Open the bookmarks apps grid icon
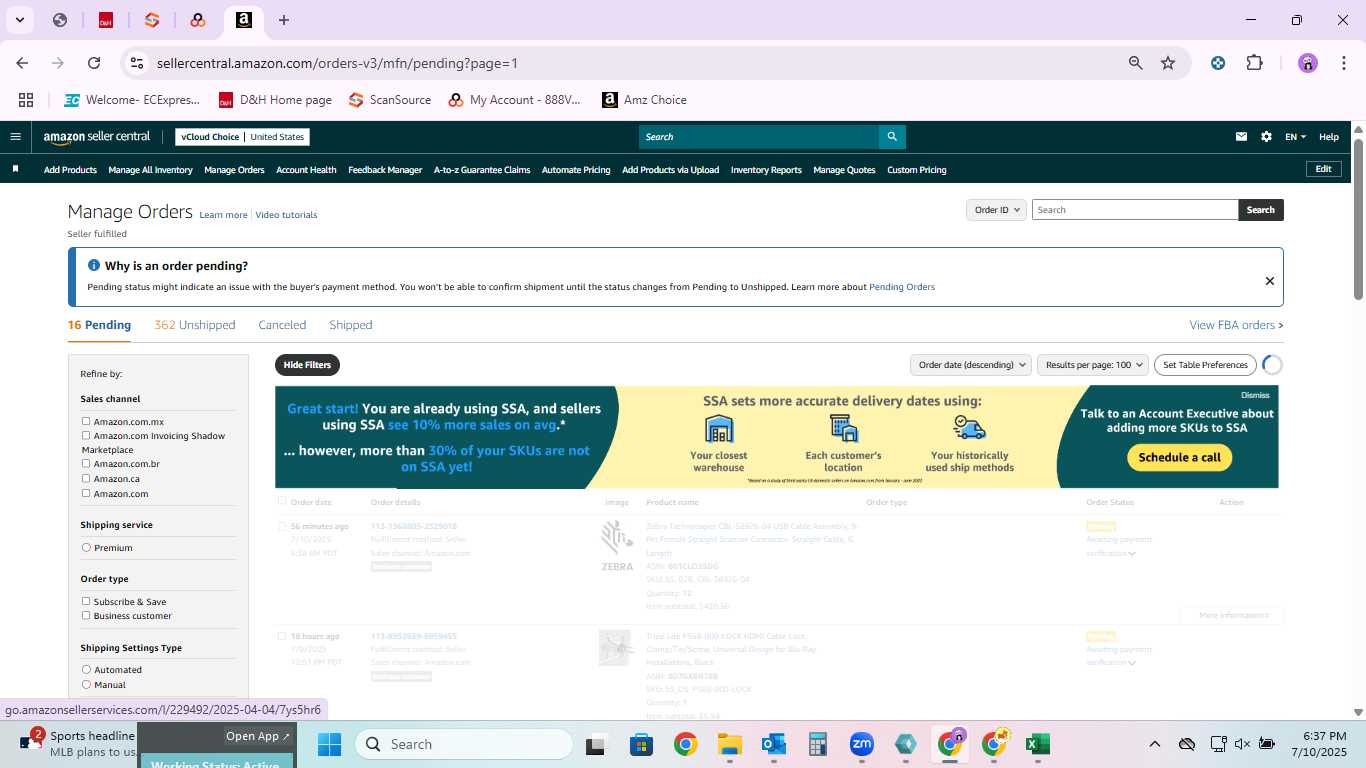 26,100
